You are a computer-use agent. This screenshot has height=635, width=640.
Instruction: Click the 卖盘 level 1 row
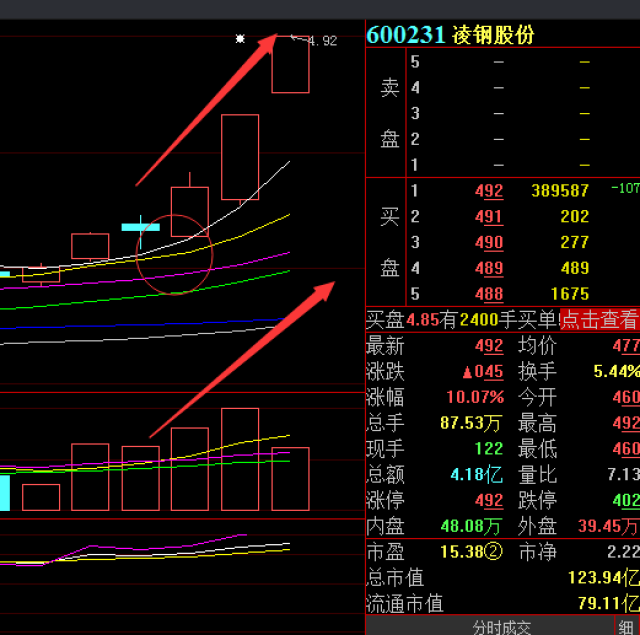(523, 165)
